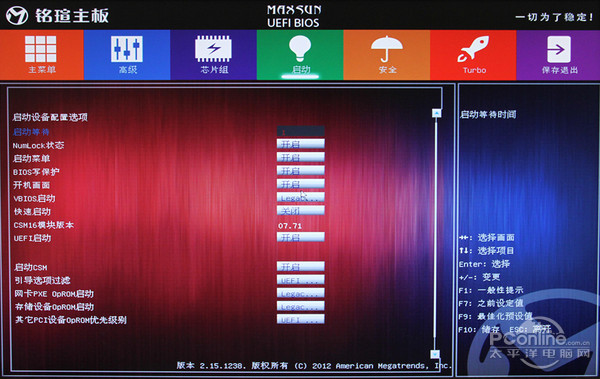Toggle the NumLock状态 开启 value
Screen dimensions: 600x379
pos(301,144)
